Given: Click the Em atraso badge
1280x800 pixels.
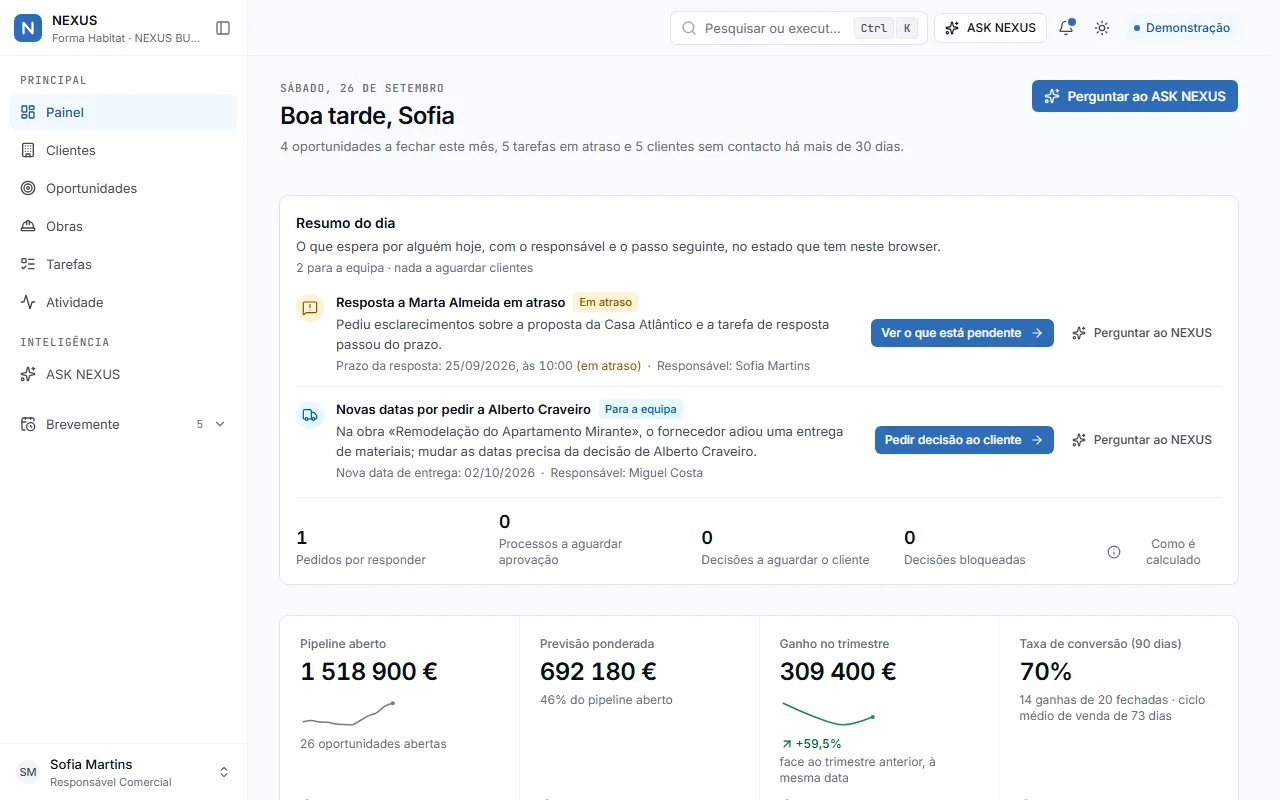Looking at the screenshot, I should click(606, 302).
